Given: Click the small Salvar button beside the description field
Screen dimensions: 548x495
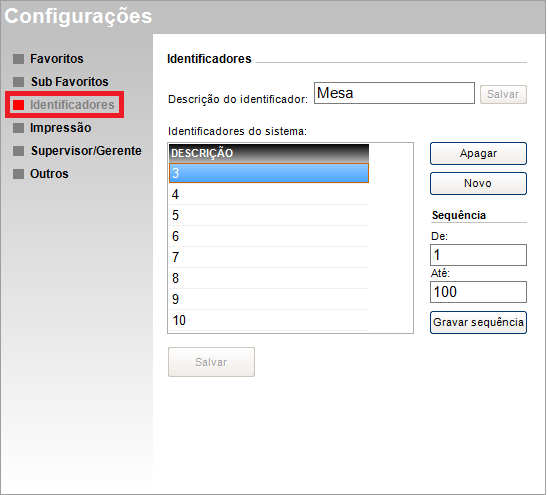Looking at the screenshot, I should [503, 94].
